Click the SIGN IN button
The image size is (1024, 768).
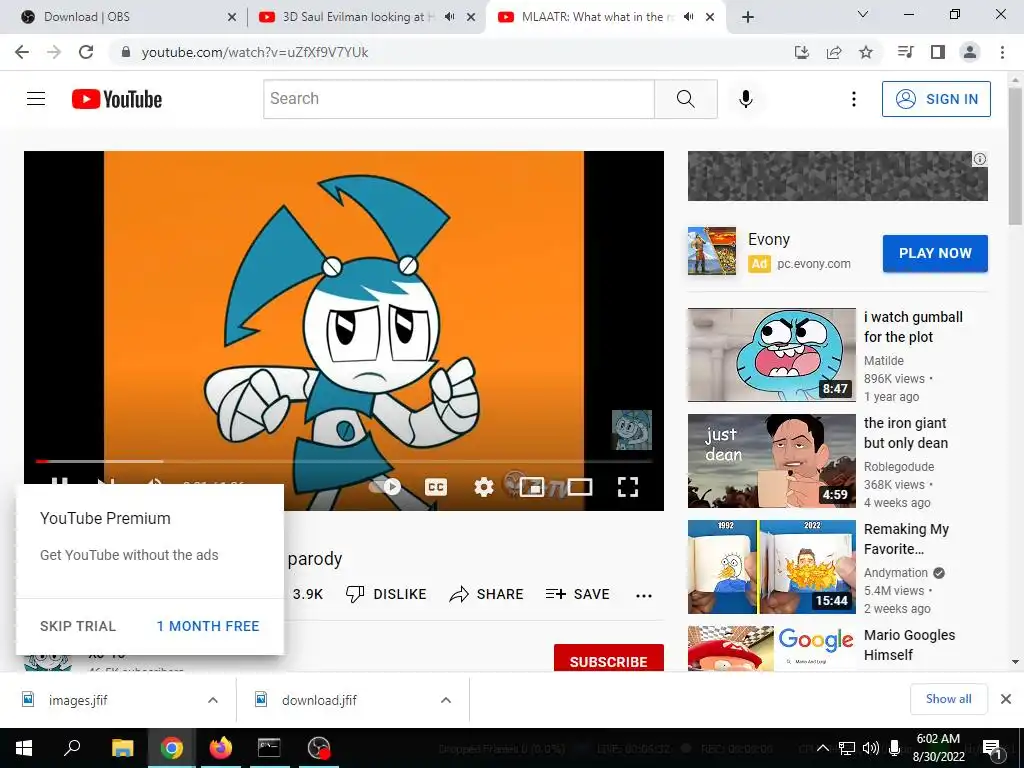tap(936, 99)
